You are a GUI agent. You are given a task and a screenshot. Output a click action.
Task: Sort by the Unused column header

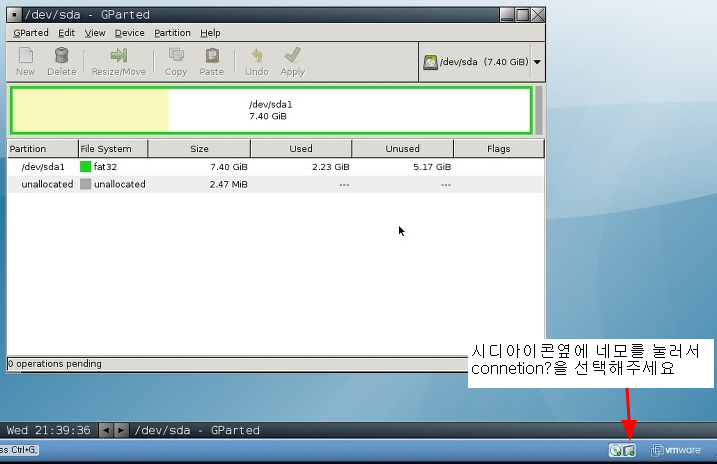(402, 149)
